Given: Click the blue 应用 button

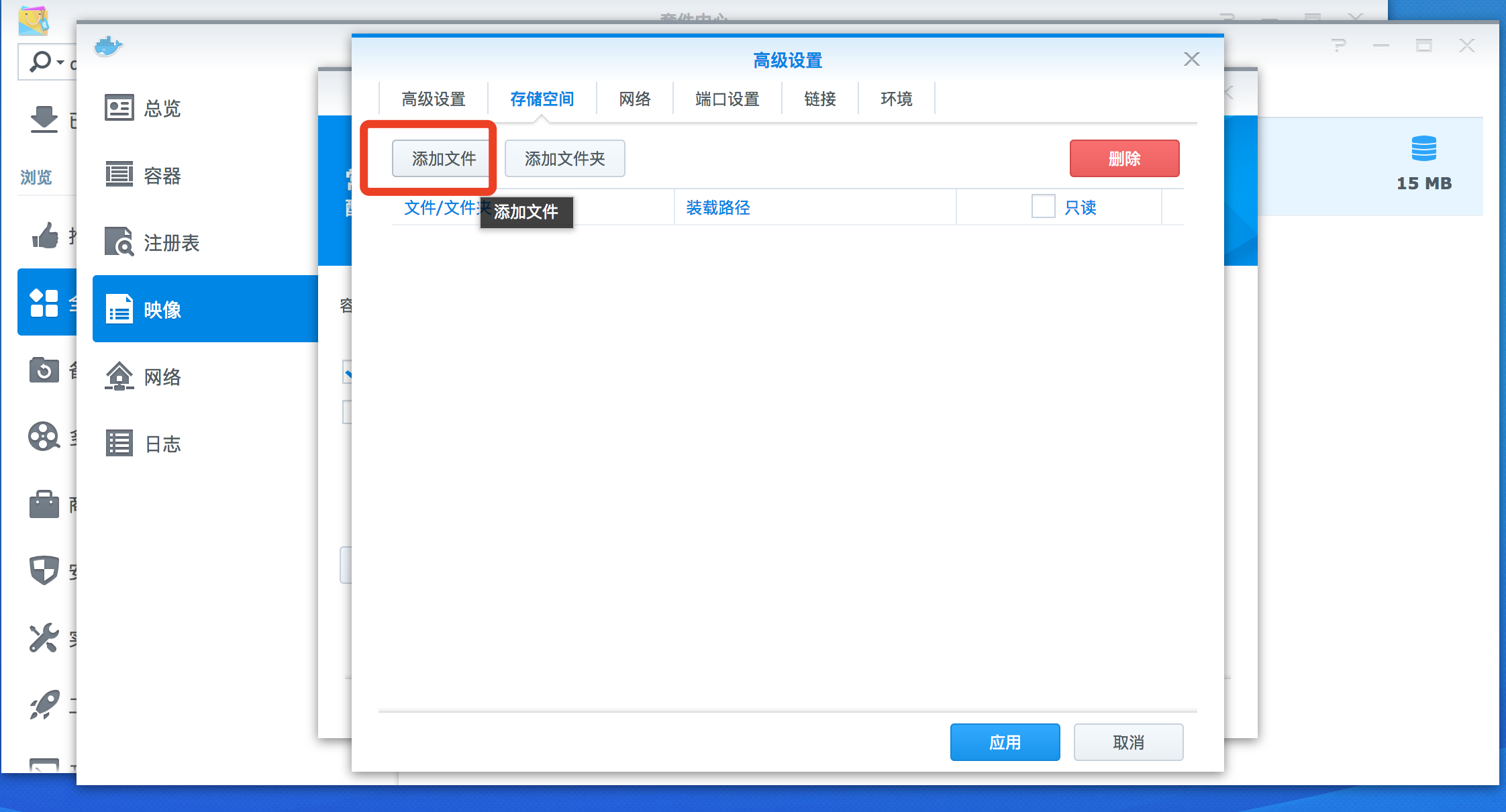Looking at the screenshot, I should click(x=1005, y=742).
